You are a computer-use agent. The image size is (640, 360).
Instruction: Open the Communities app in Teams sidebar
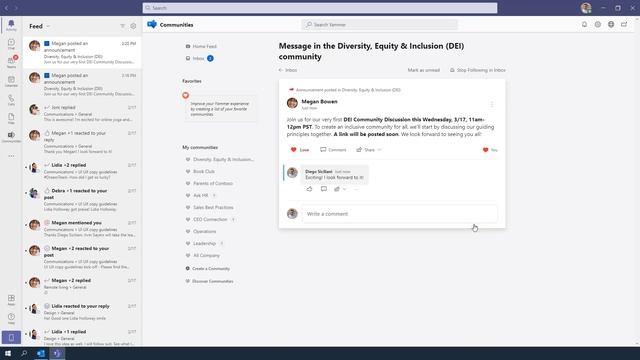[11, 137]
